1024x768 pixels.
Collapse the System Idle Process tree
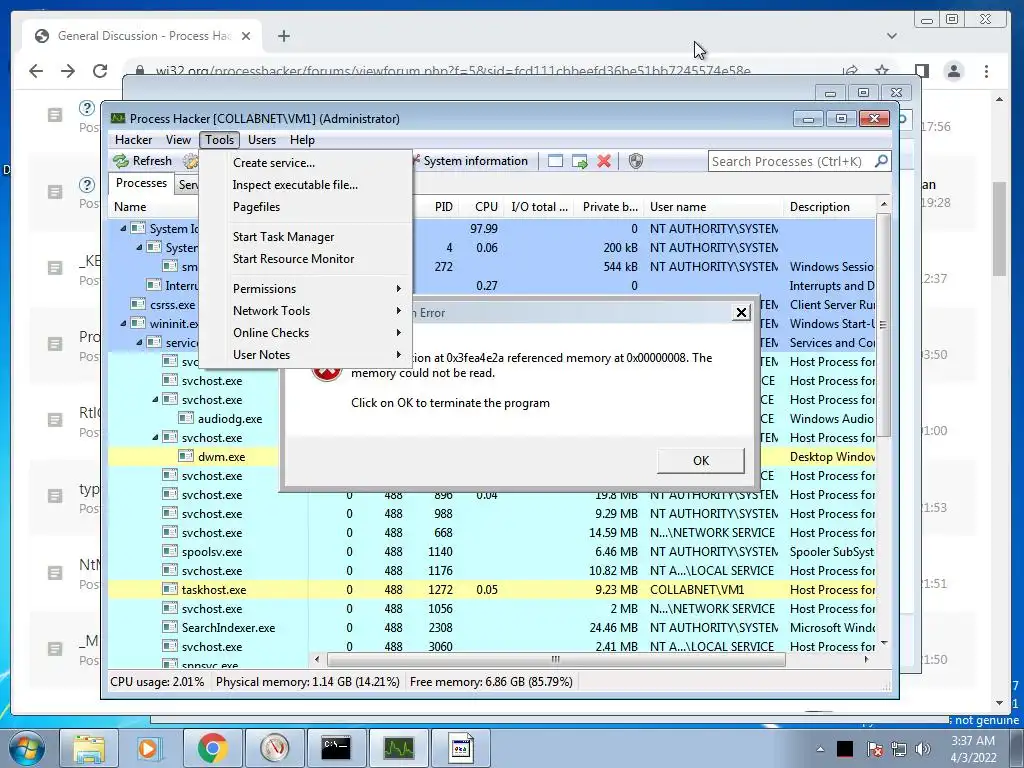click(x=123, y=229)
